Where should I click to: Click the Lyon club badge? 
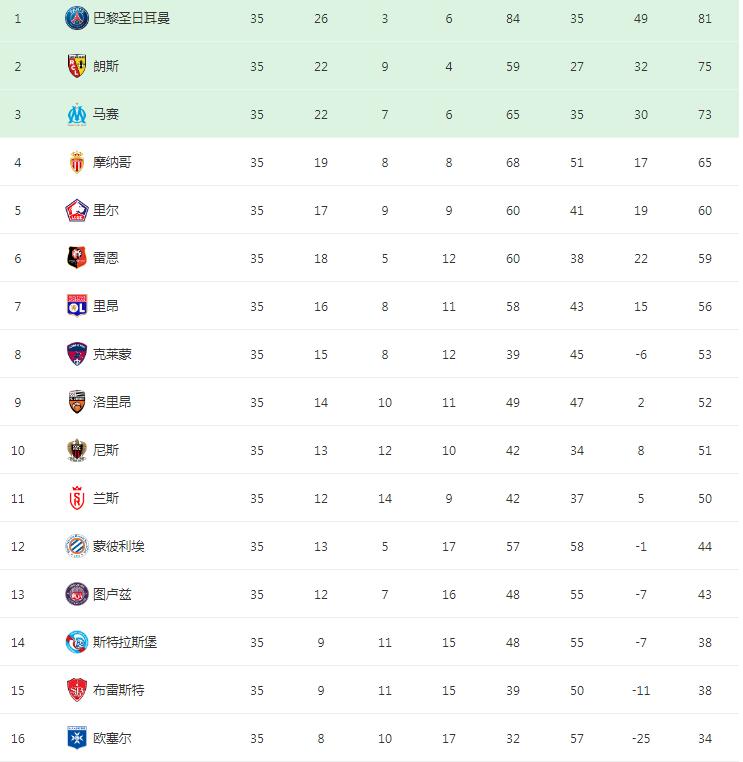click(77, 306)
